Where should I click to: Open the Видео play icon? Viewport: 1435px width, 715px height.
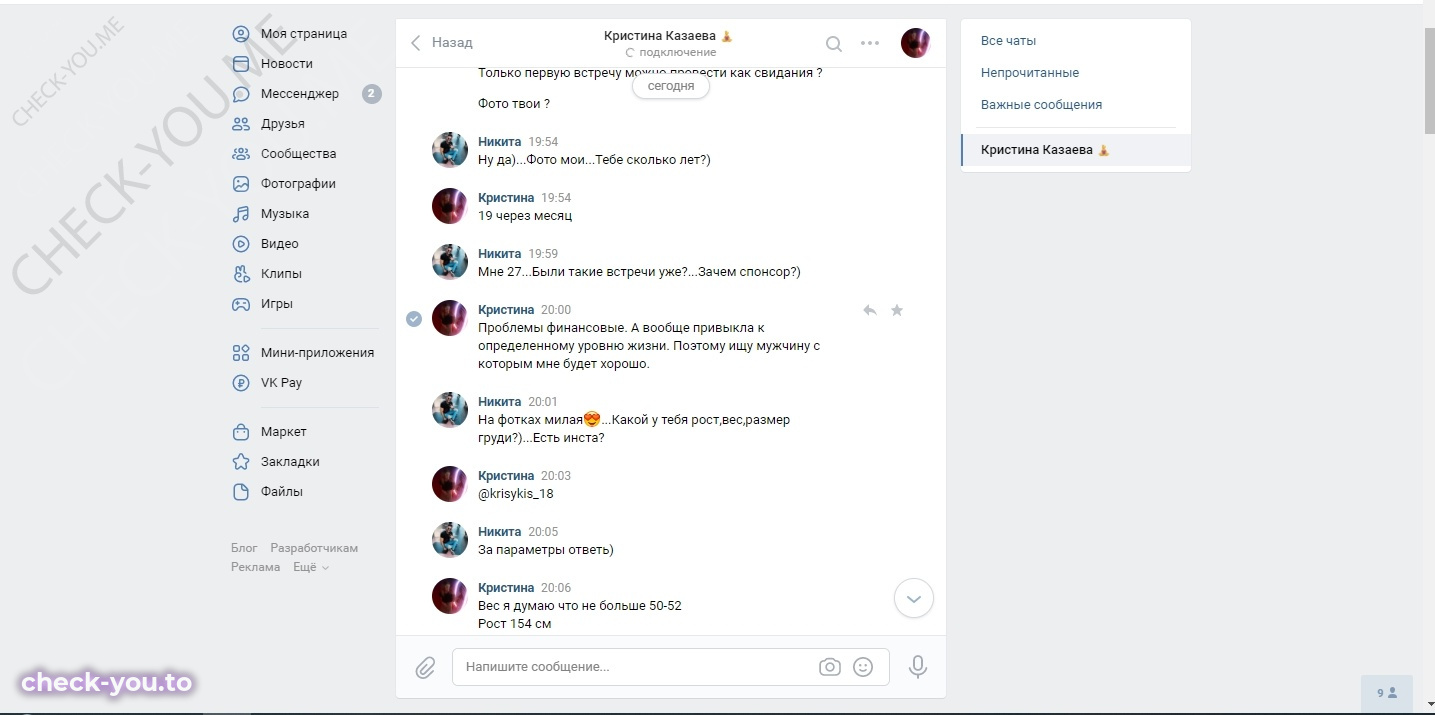(x=241, y=244)
